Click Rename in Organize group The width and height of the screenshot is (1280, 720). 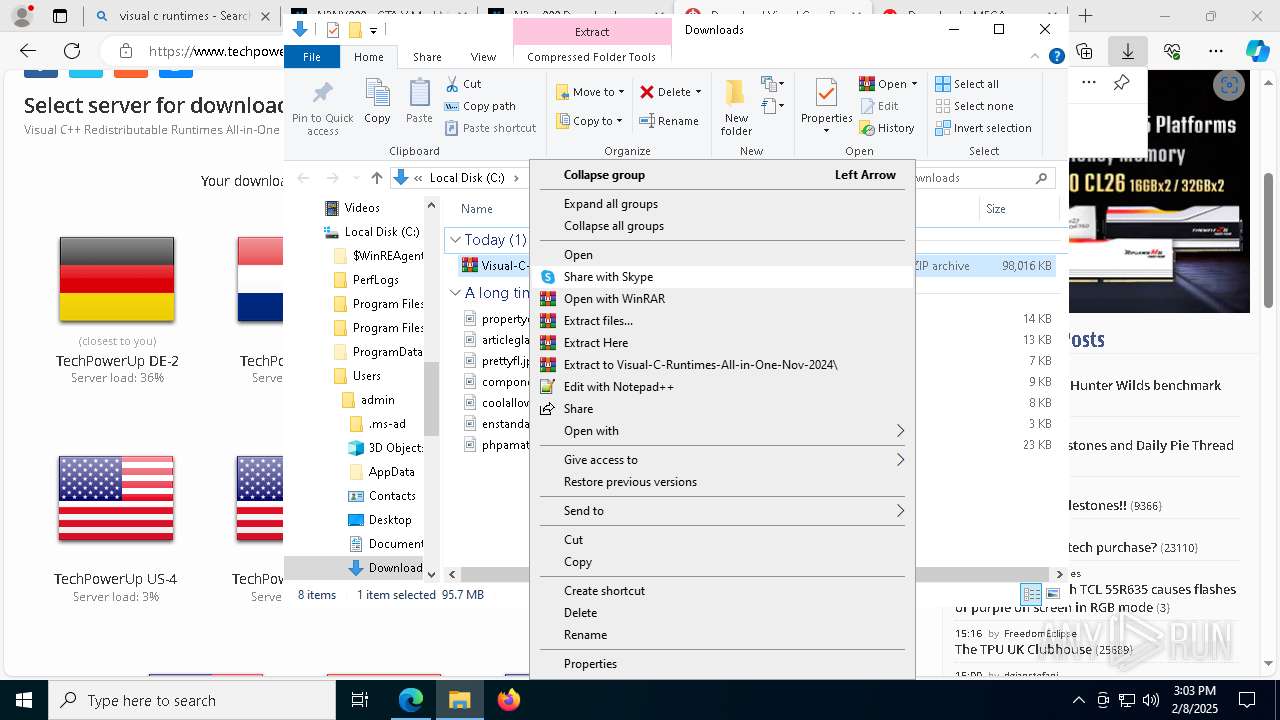(x=669, y=121)
